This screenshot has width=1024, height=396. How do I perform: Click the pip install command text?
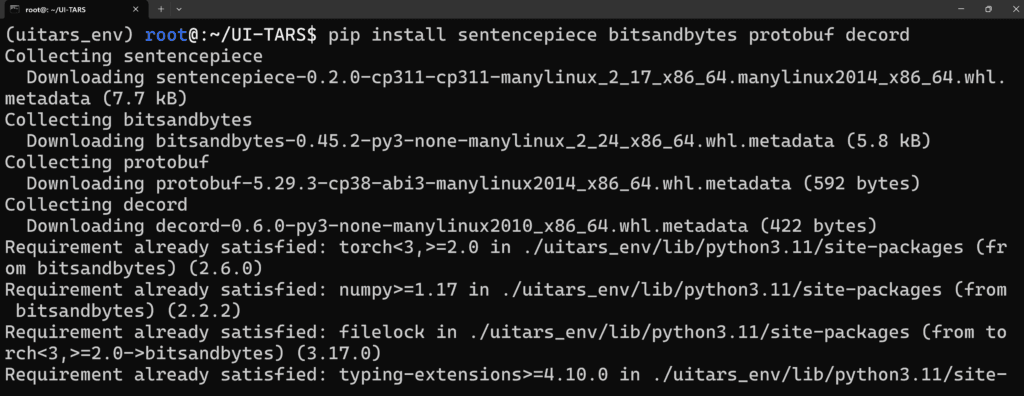tap(619, 35)
